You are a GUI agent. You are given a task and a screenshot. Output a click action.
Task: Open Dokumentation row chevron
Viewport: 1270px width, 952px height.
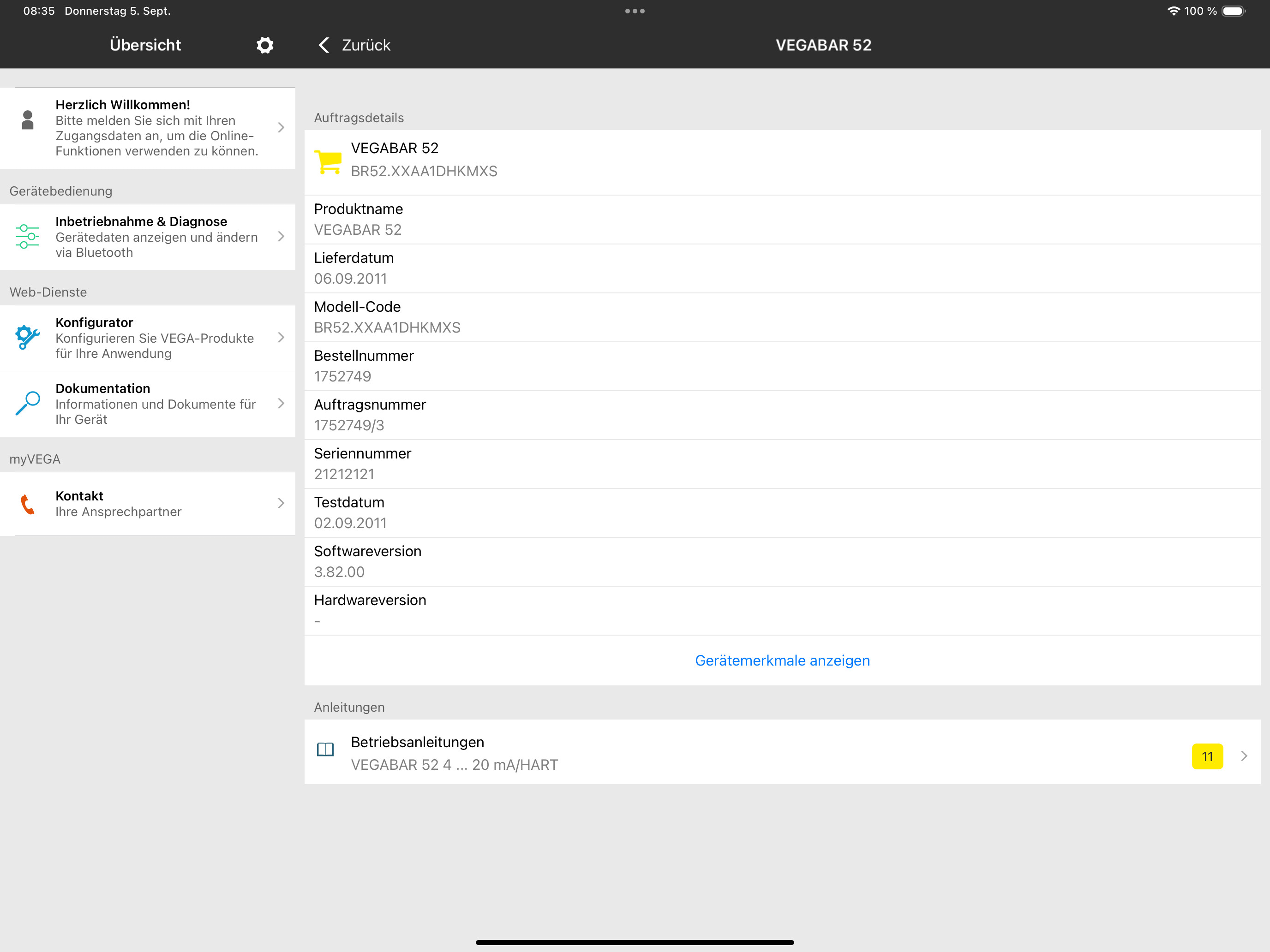pos(281,404)
